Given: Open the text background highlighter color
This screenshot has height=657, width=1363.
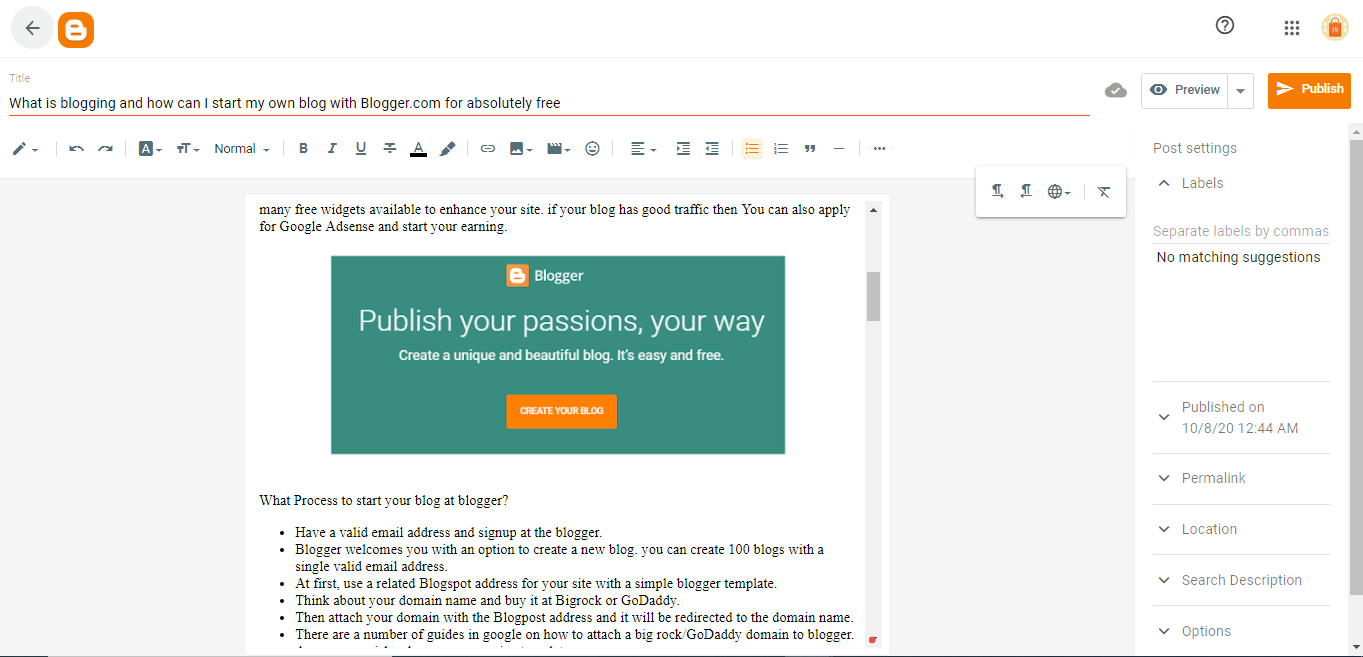Looking at the screenshot, I should 448,149.
